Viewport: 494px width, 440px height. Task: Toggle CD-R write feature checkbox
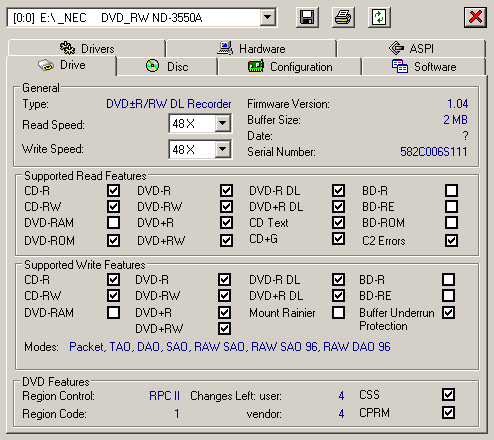[113, 279]
